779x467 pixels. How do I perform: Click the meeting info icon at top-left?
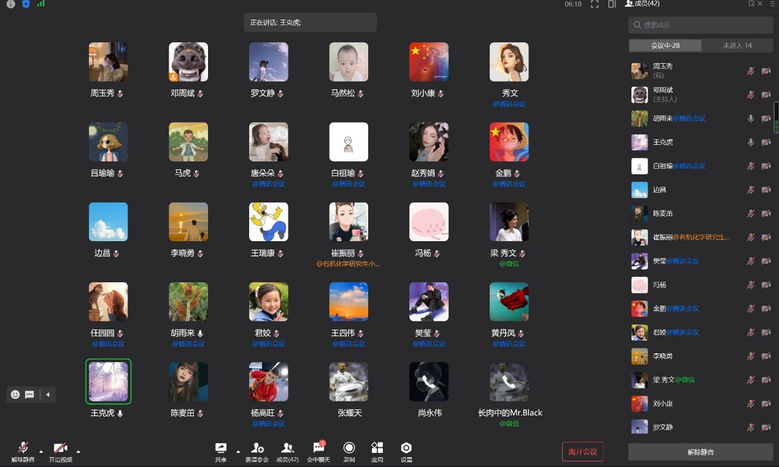point(12,5)
